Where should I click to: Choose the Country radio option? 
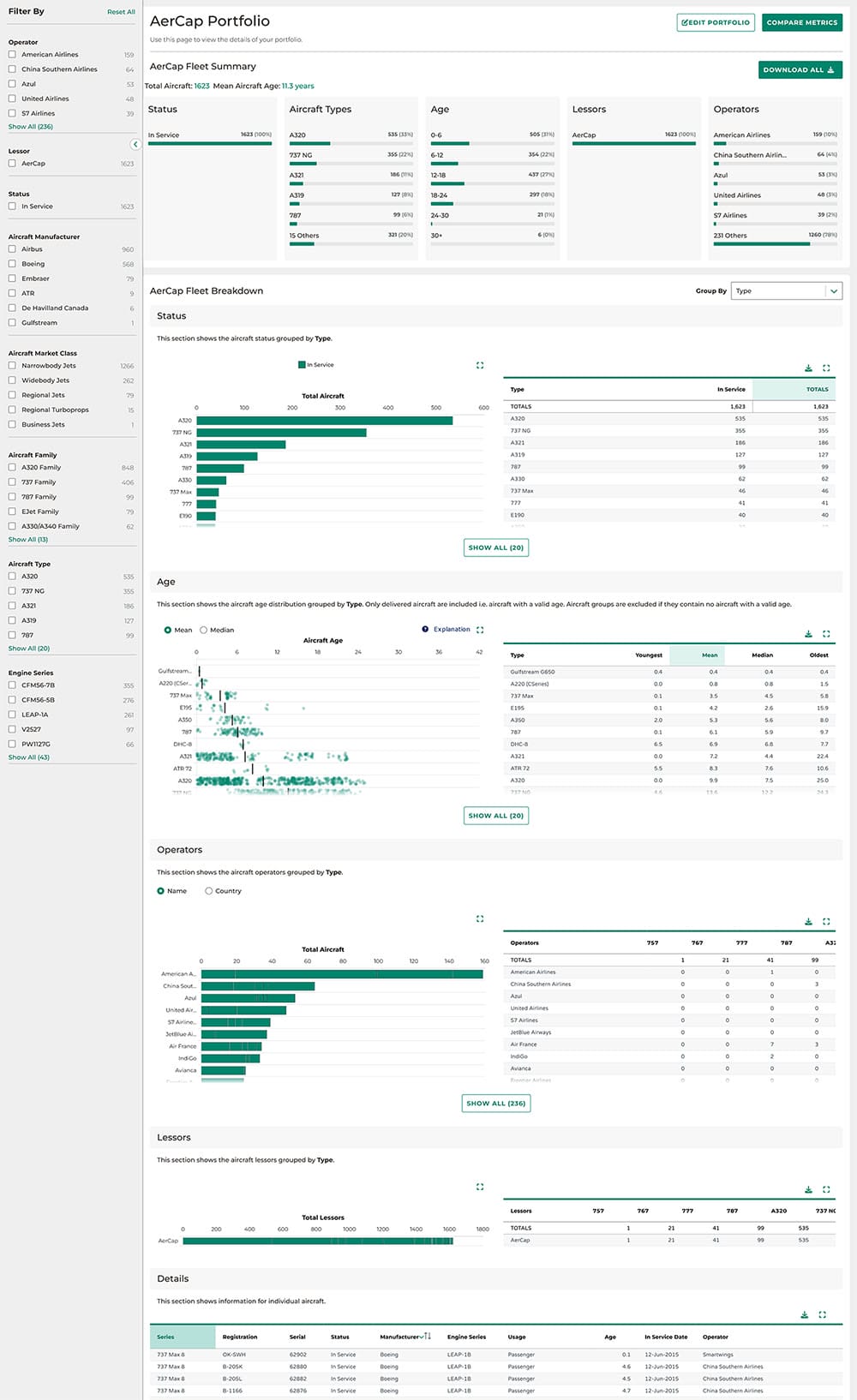[208, 891]
